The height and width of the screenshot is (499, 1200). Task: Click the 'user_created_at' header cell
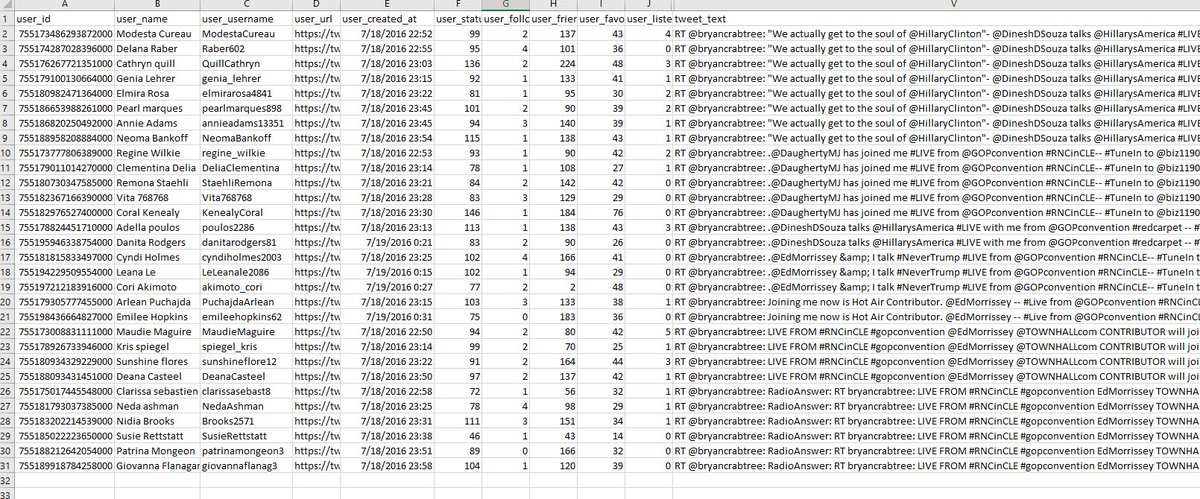(x=387, y=19)
